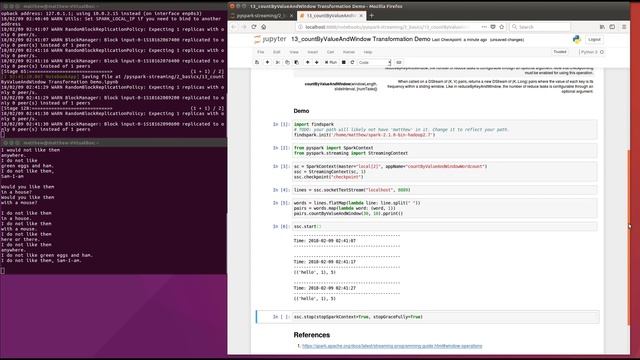Cut the selected cell with the scissors icon

pyautogui.click(x=278, y=62)
